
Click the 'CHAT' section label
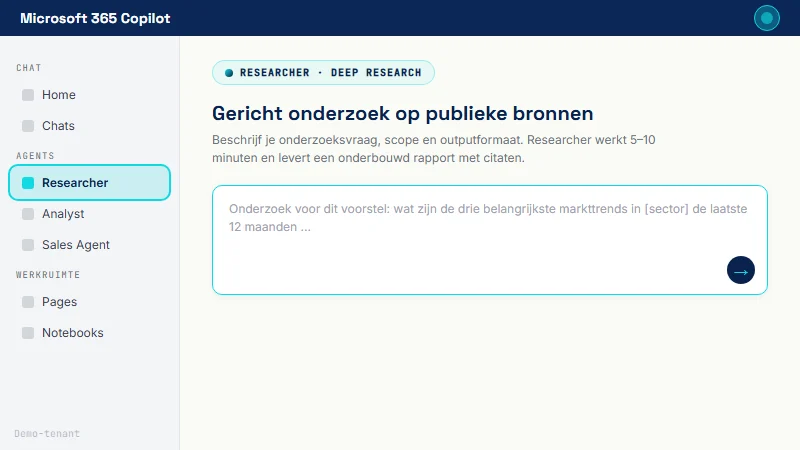(x=29, y=68)
